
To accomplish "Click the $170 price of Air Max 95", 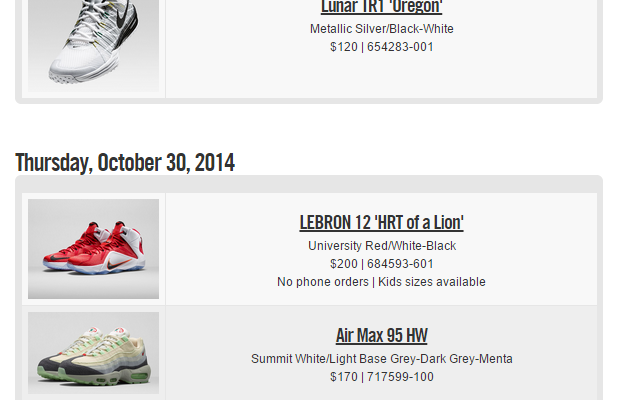I will click(x=343, y=377).
